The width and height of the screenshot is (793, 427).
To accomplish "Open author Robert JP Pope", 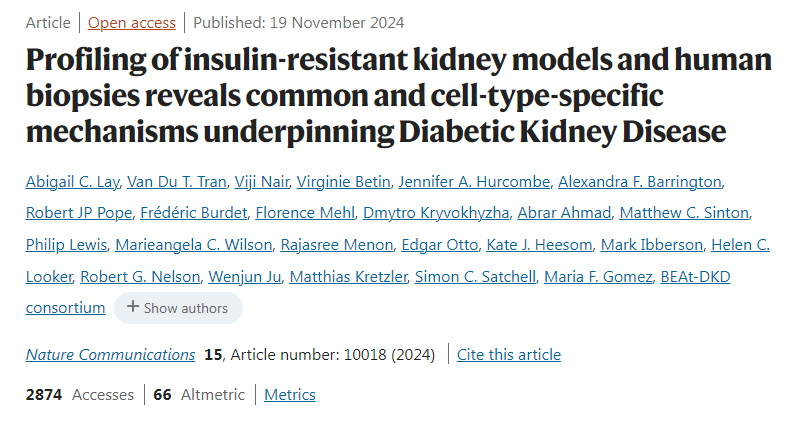I will [76, 213].
